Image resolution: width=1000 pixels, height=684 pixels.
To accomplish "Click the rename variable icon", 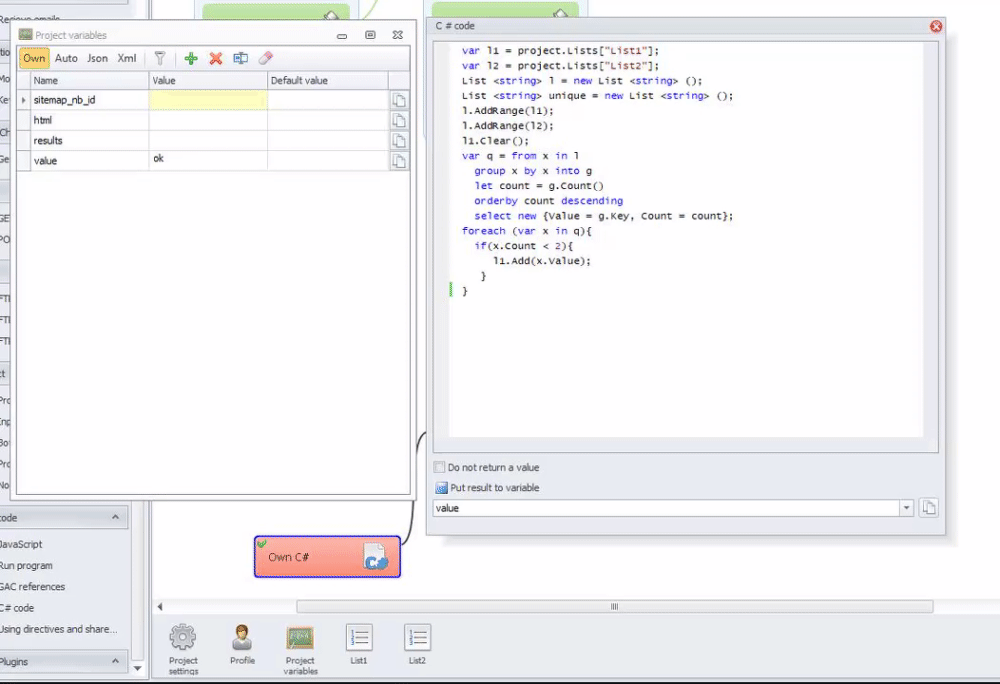I will 240,59.
